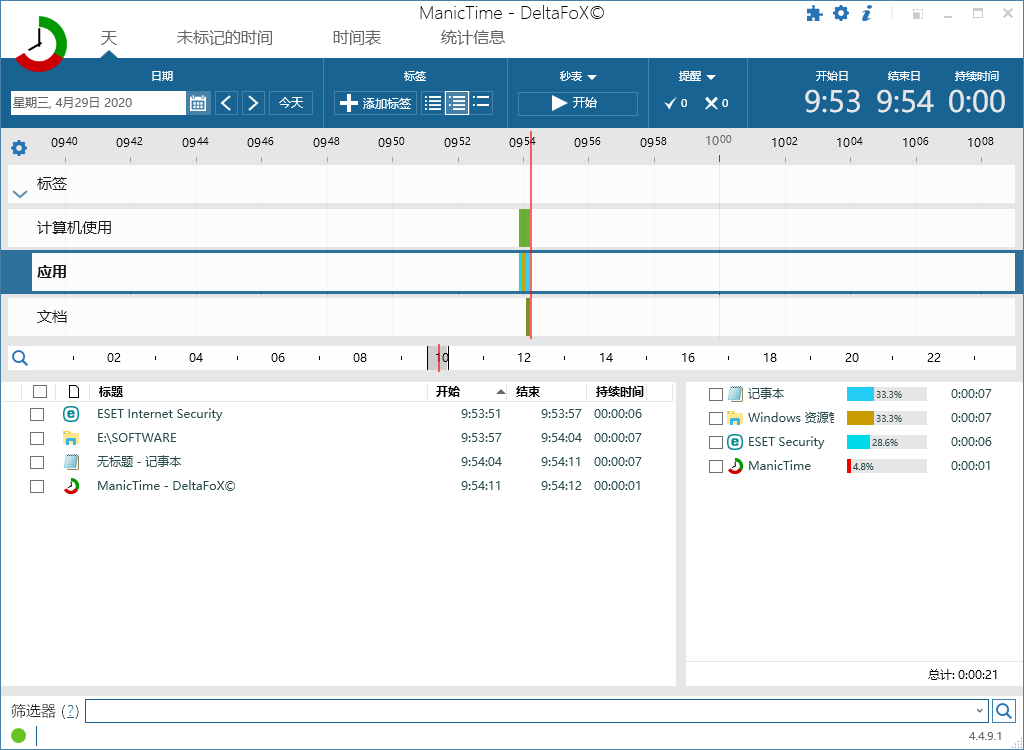Go to the previous day arrow

(227, 103)
